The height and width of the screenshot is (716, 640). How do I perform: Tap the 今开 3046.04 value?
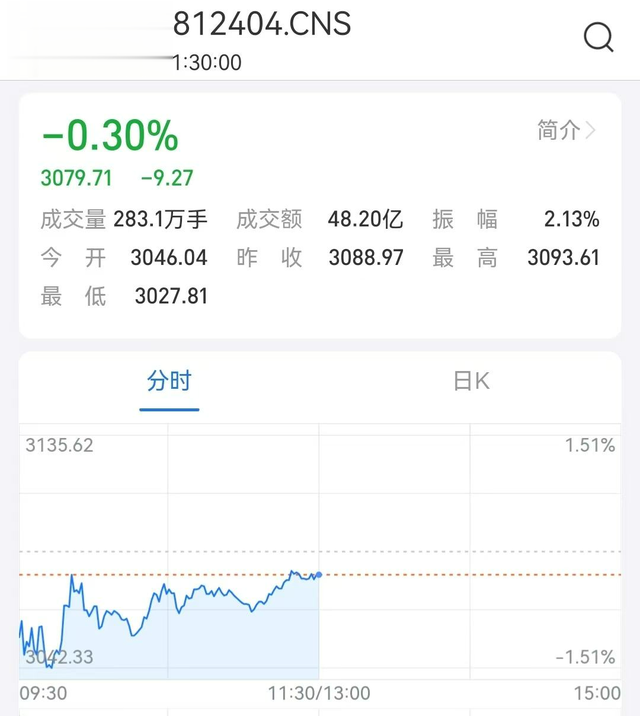coord(169,258)
